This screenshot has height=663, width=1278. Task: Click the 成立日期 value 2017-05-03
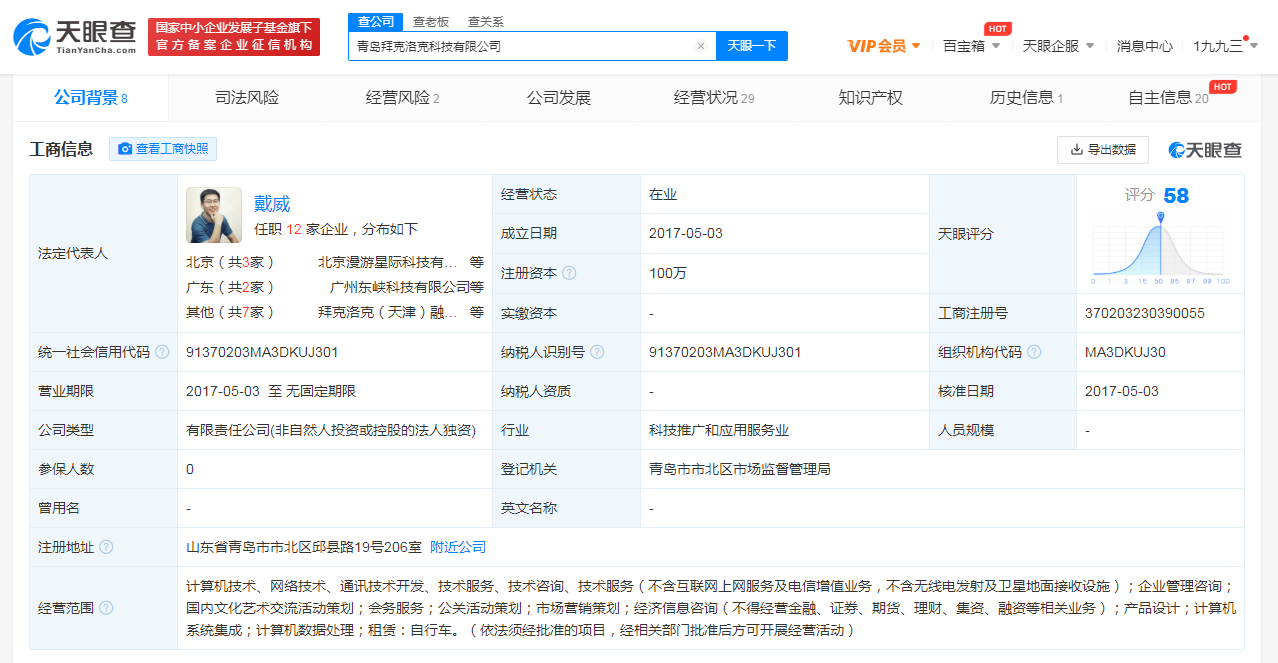[x=686, y=233]
